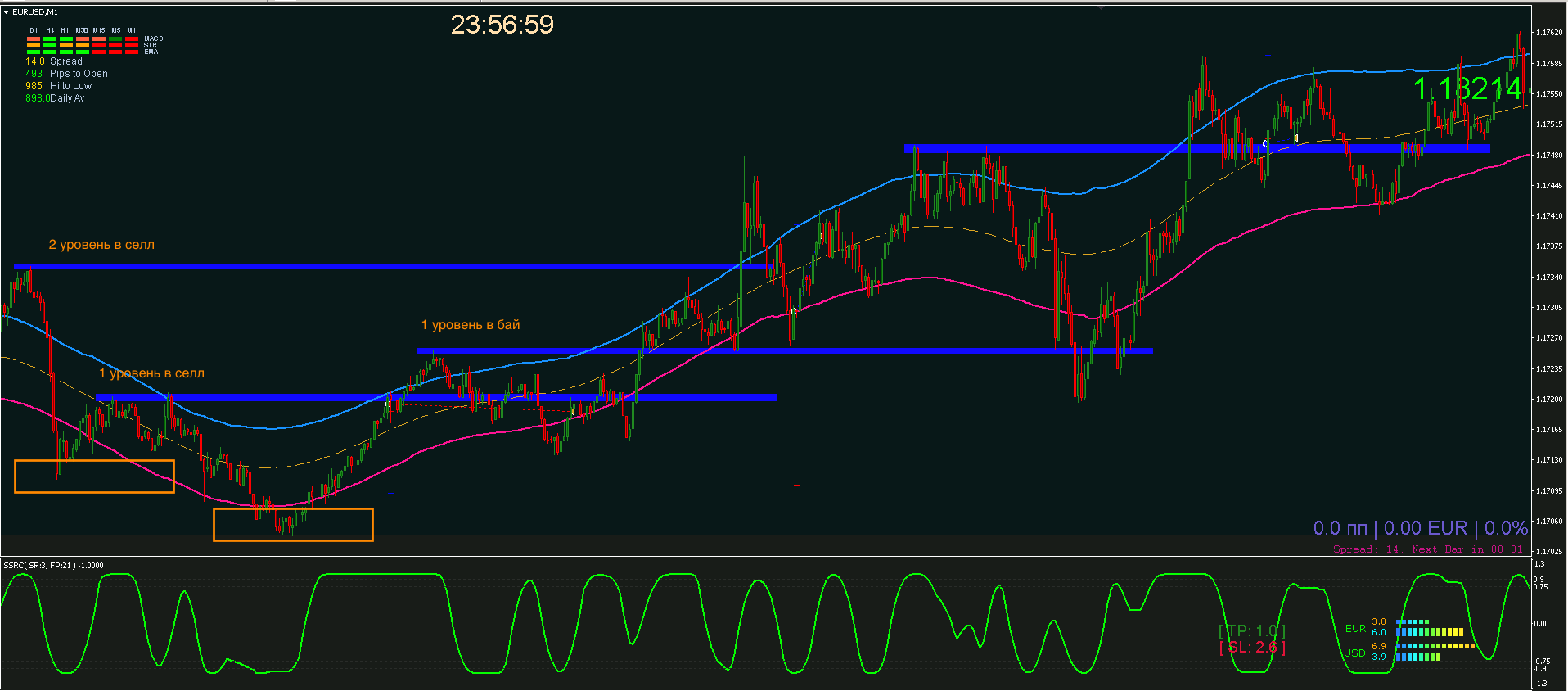
Task: Click the 1.17620 price on the scale
Action: point(1549,33)
